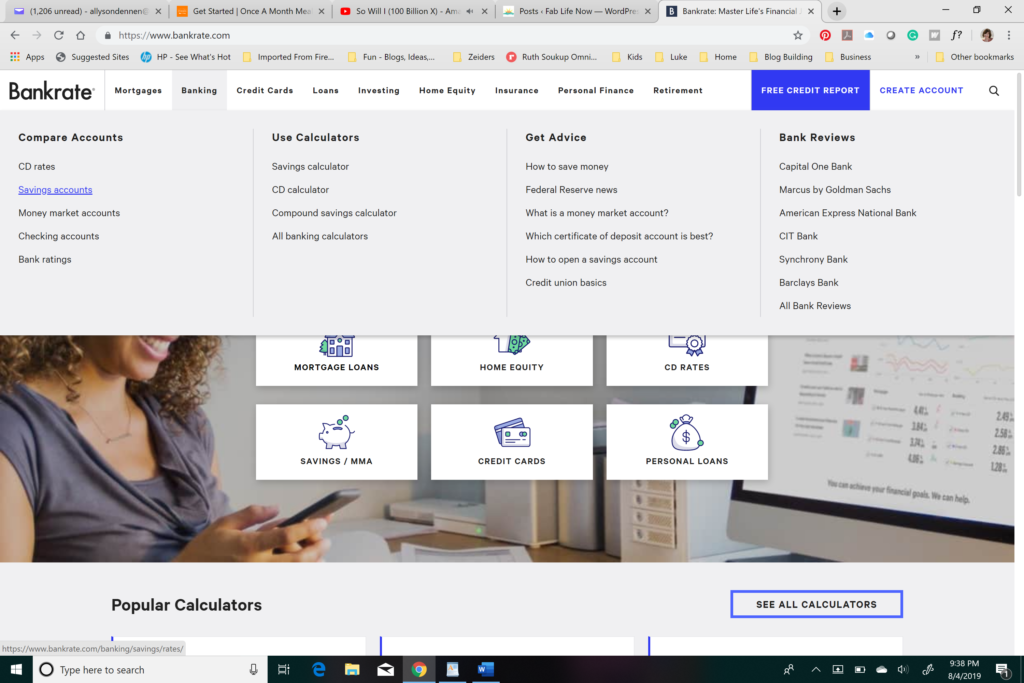Open the Windows notification center icon

coord(1003,669)
